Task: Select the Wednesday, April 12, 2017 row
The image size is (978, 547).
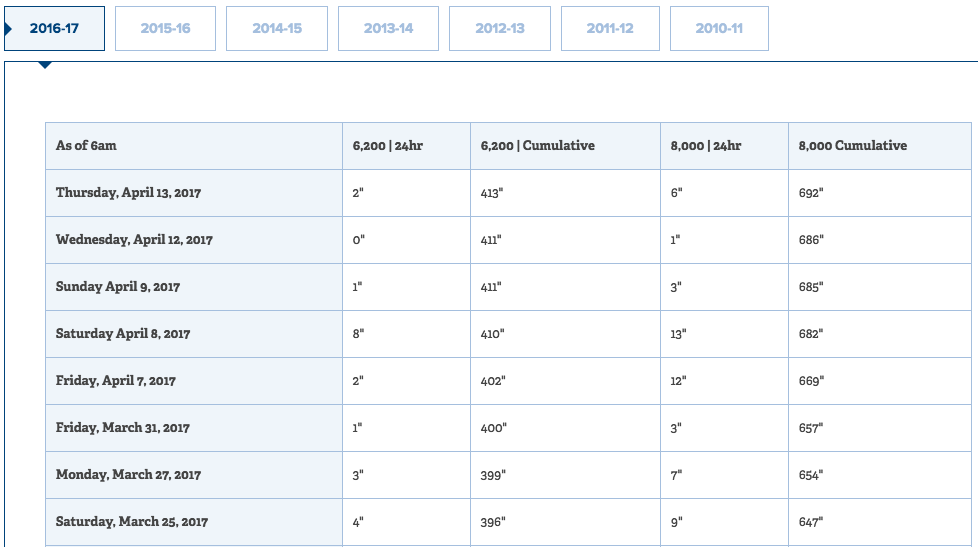Action: [508, 240]
